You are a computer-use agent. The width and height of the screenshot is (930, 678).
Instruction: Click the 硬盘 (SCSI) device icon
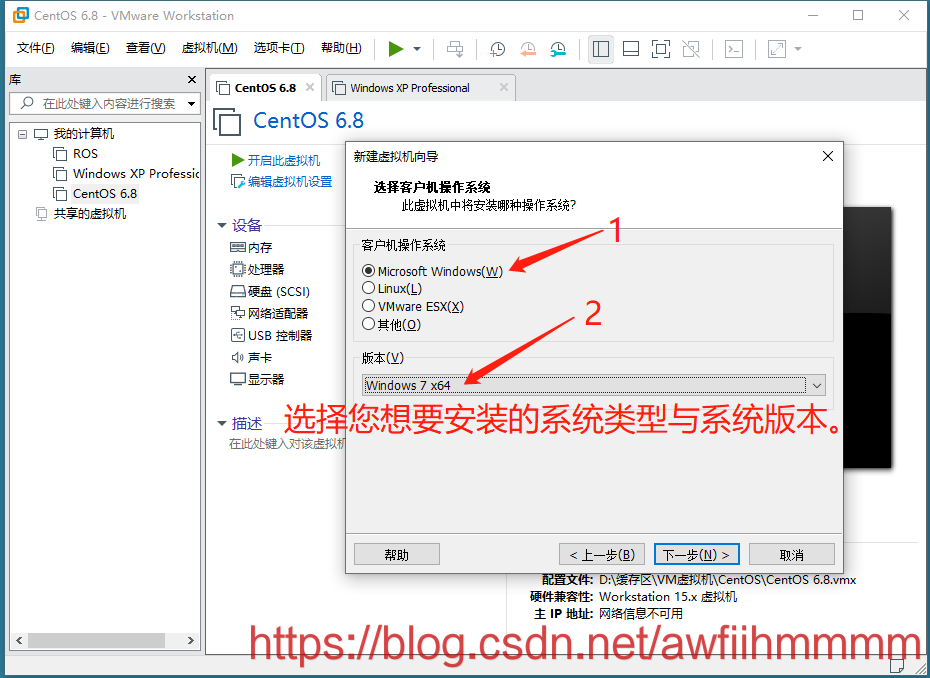237,291
